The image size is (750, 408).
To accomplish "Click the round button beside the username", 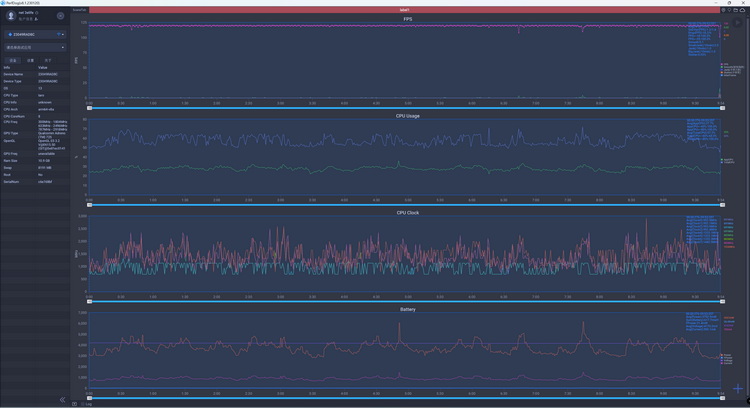I will pos(60,16).
